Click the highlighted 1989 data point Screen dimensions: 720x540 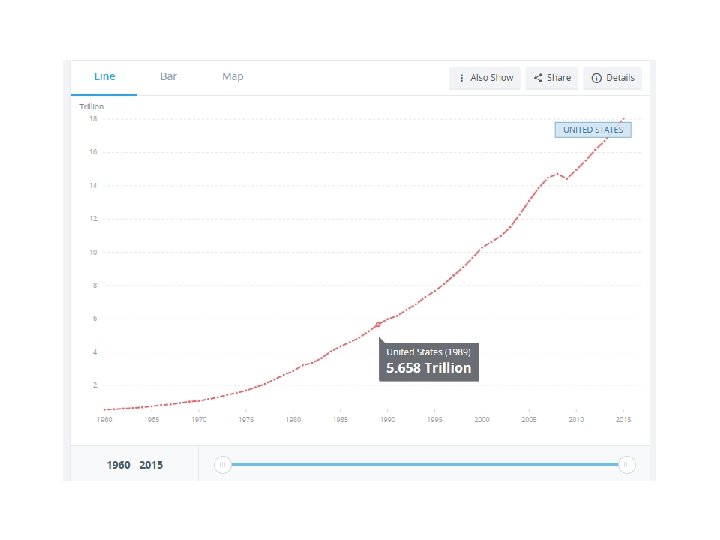[378, 324]
